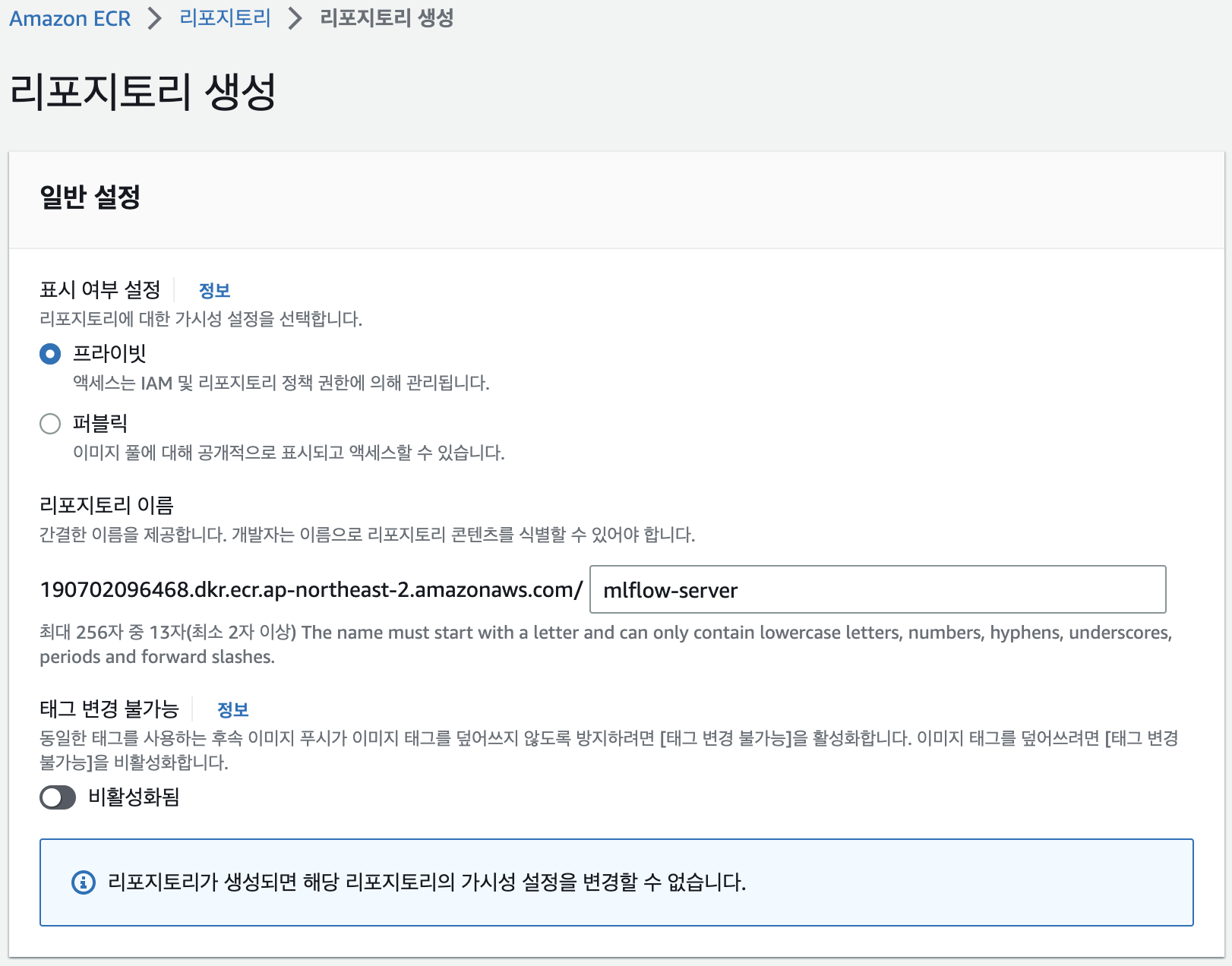Click the 비활성화됨 toggle label

pos(134,797)
